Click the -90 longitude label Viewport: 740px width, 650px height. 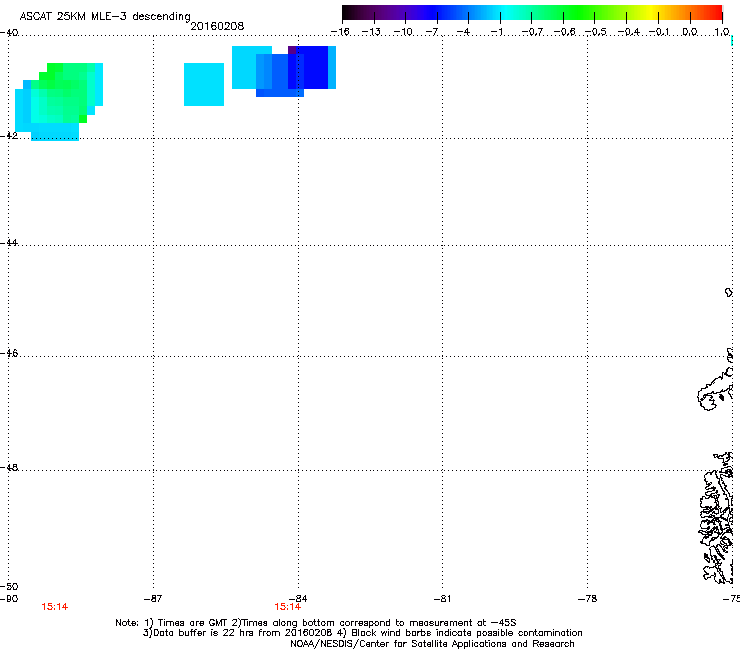coord(9,599)
